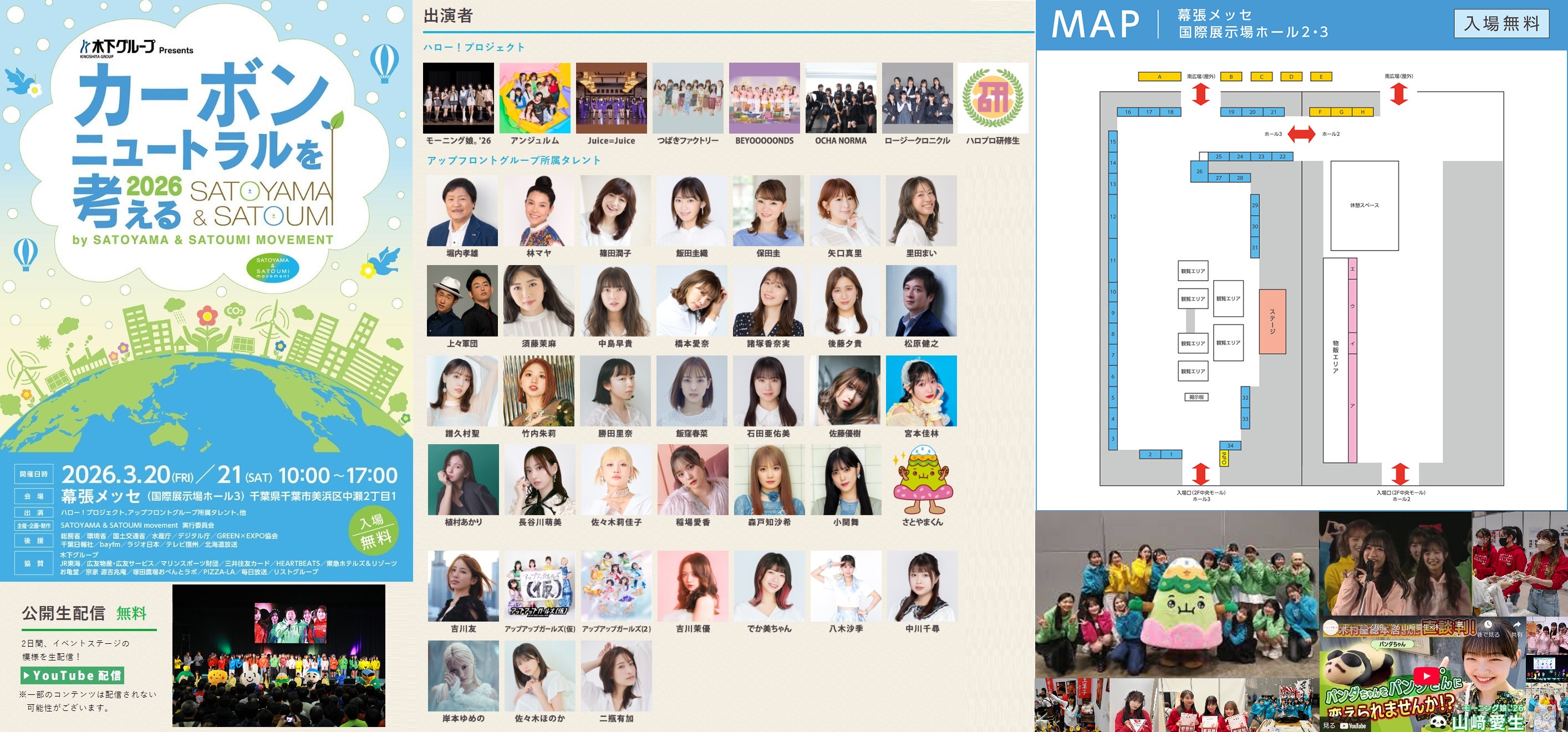This screenshot has height=732, width=1568.
Task: Click the BEYOOOOONDS group image
Action: [x=764, y=98]
